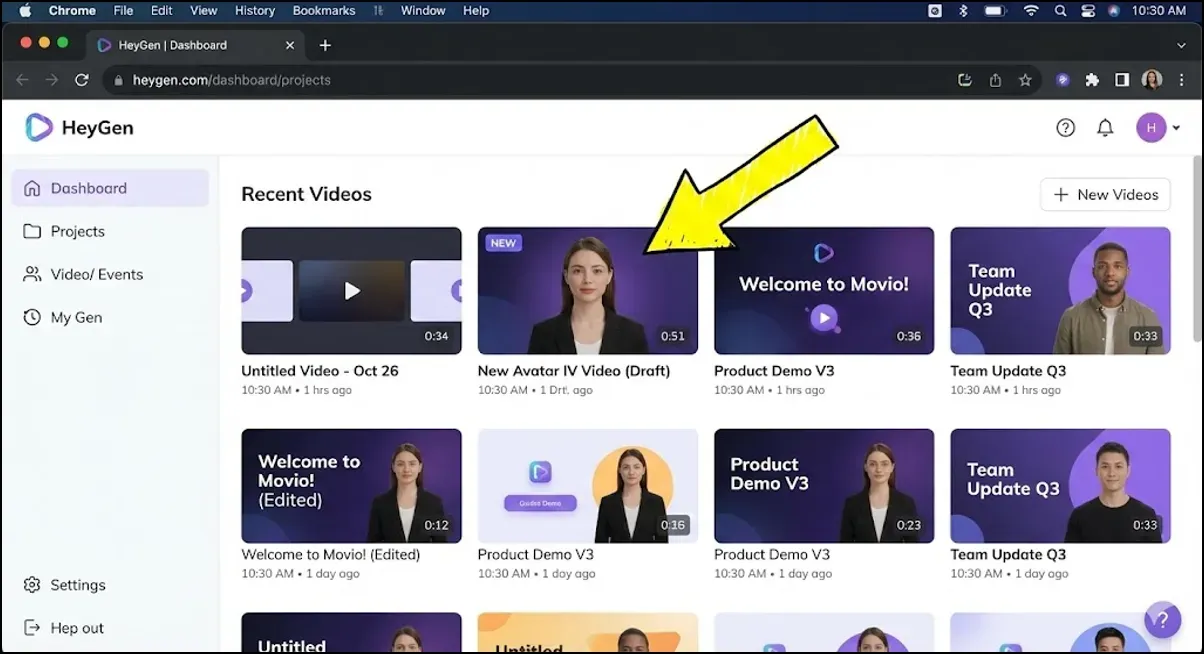Switch to the HeyGen Dashboard browser tab
Image resolution: width=1204 pixels, height=654 pixels.
180,45
